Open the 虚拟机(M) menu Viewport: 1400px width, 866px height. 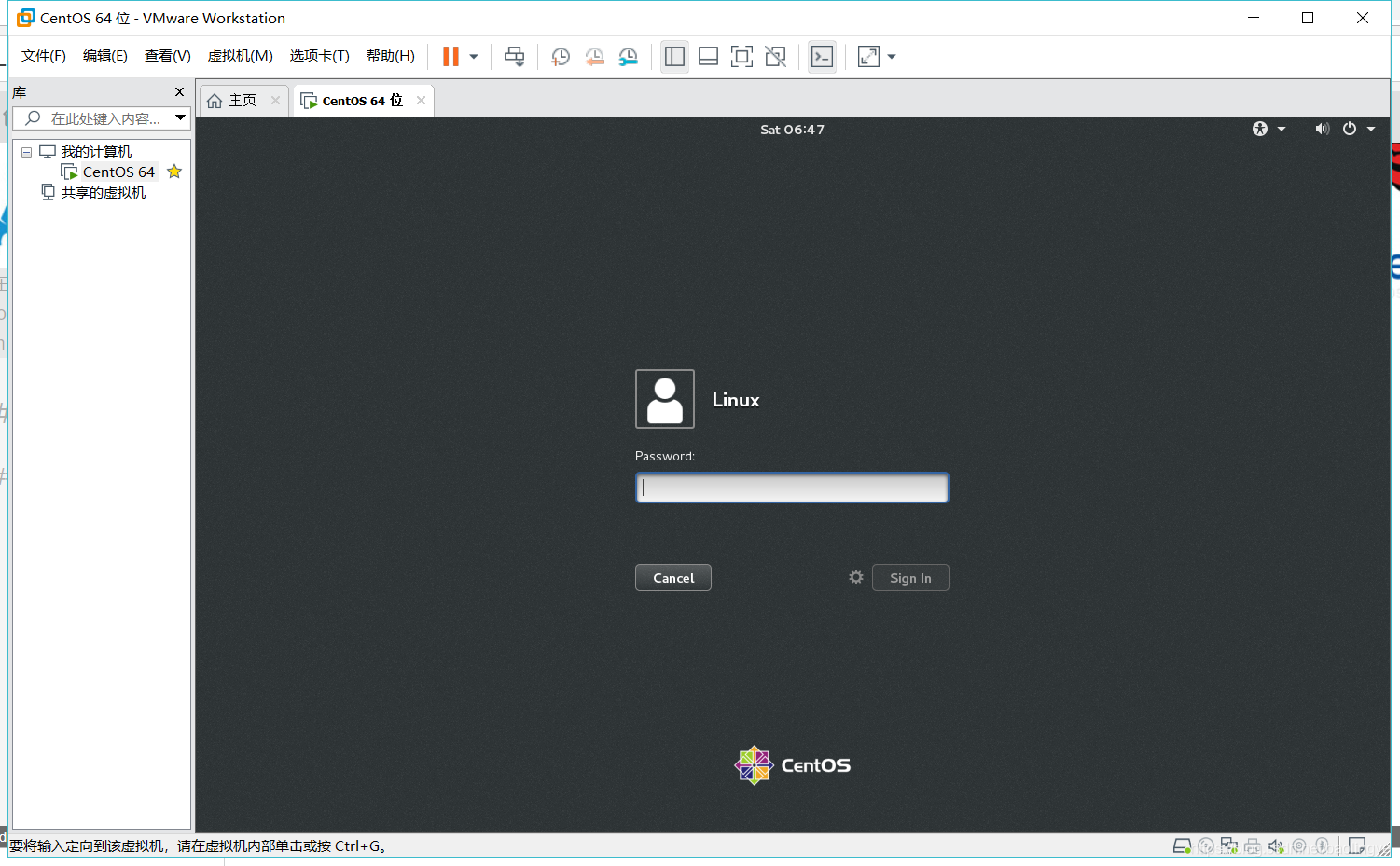[241, 56]
